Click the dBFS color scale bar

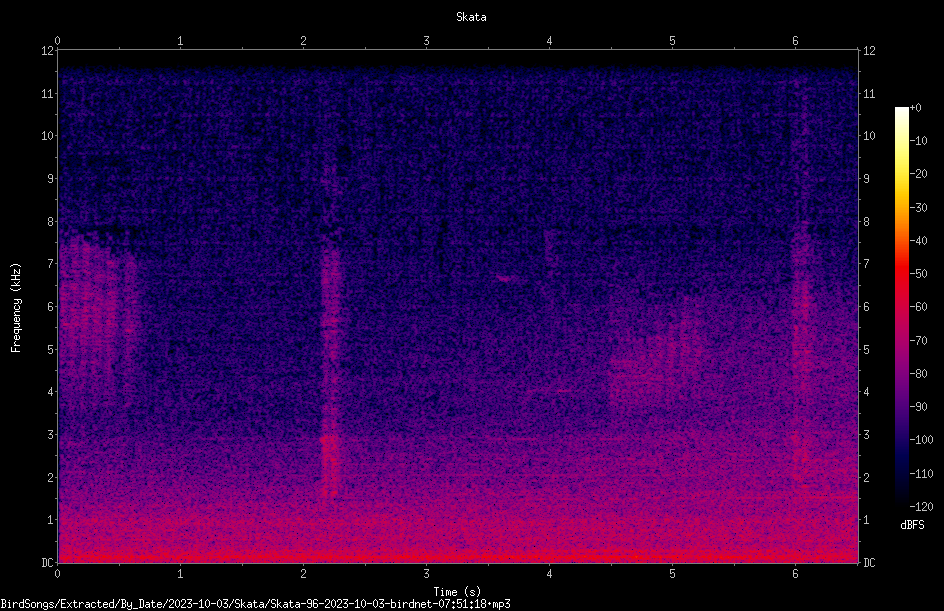point(901,306)
